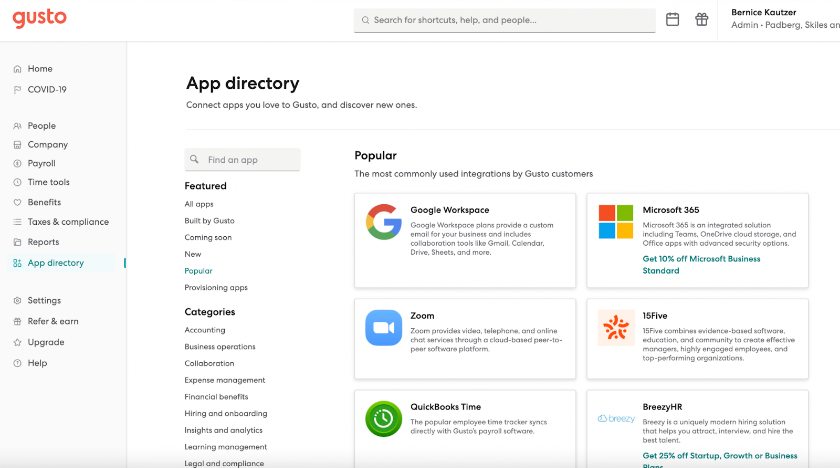Click the 15Five logo
The width and height of the screenshot is (840, 468).
(616, 328)
